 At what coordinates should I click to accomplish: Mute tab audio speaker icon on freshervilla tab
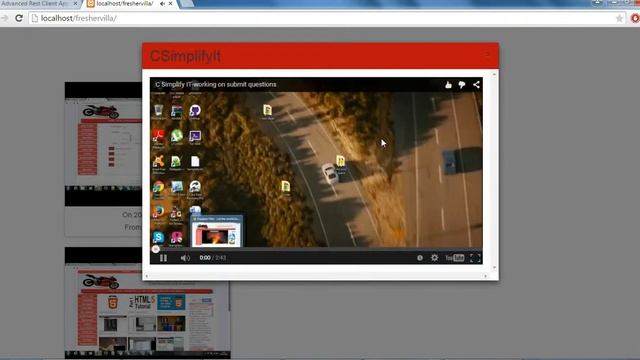click(x=162, y=4)
